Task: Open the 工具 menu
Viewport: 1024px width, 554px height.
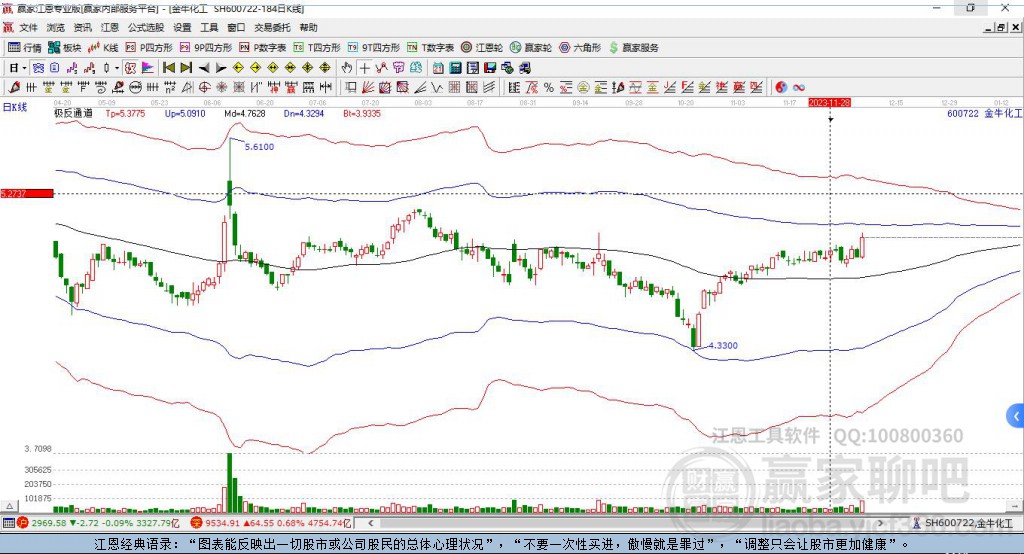Action: (209, 27)
